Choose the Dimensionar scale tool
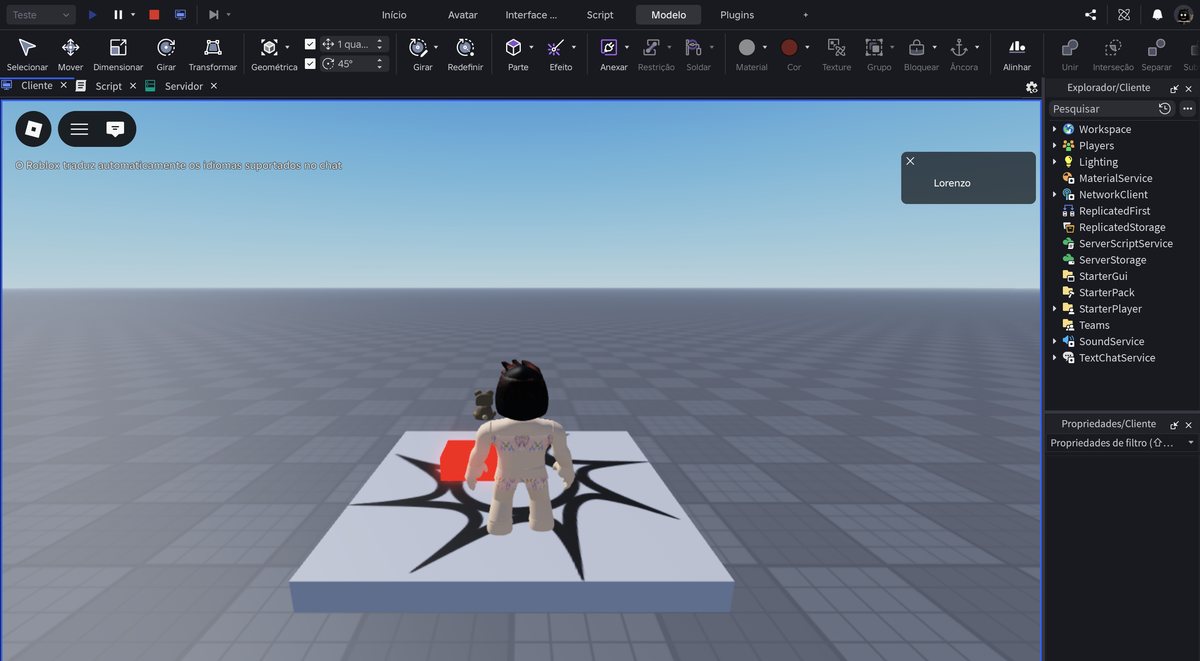 118,54
